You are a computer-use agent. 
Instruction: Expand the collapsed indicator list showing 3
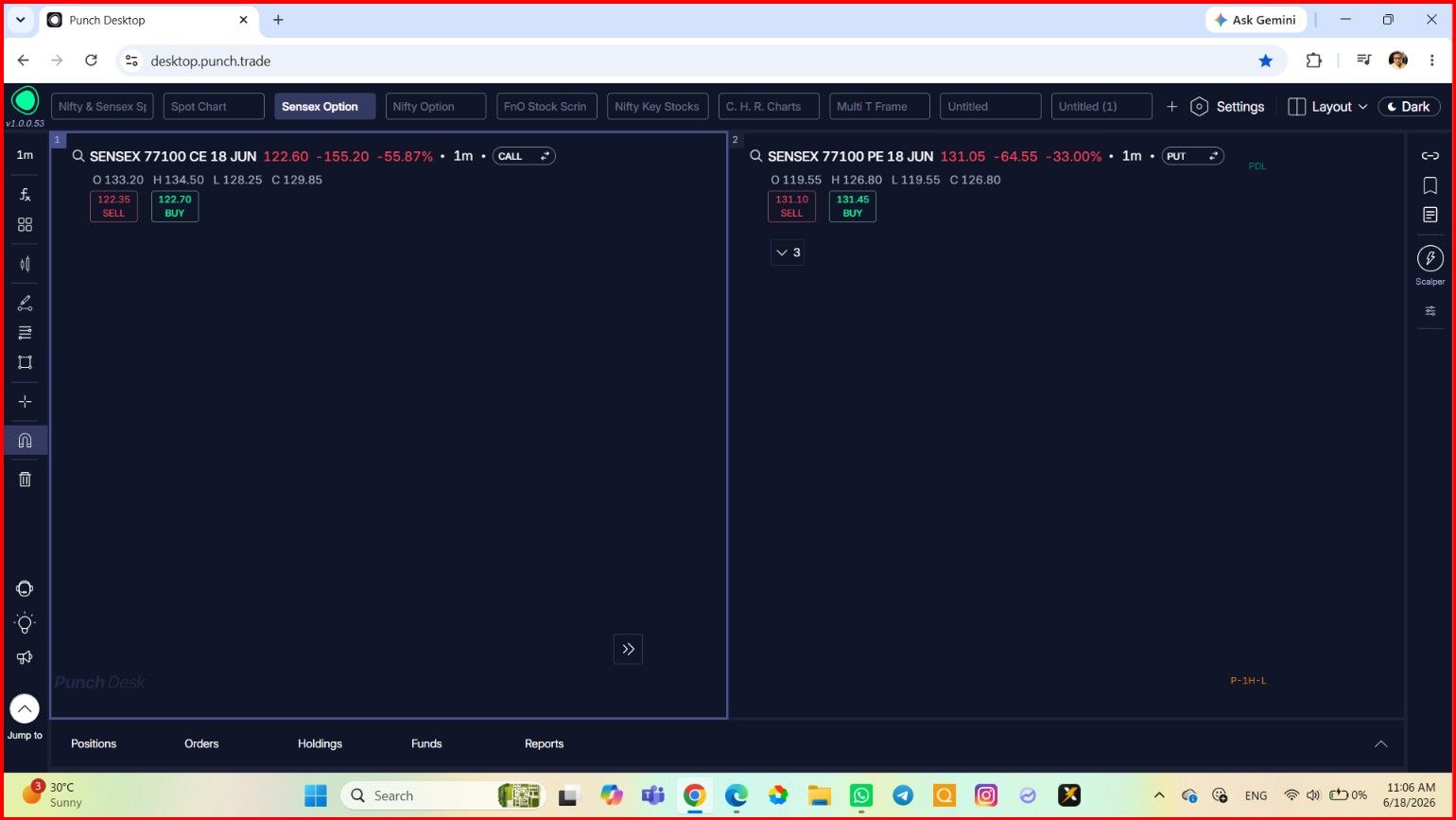coord(788,253)
